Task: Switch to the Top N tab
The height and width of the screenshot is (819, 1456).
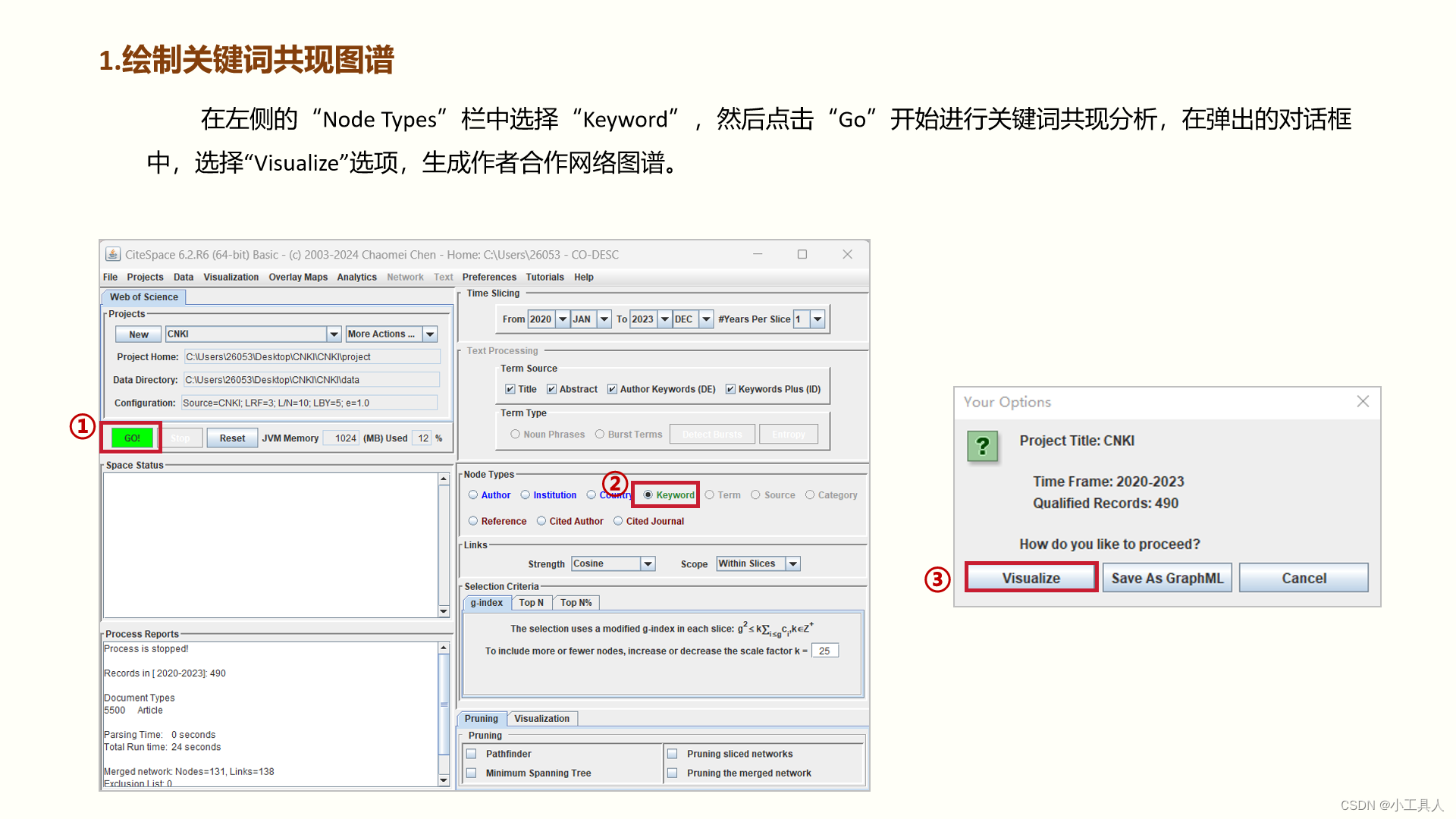Action: pos(531,602)
